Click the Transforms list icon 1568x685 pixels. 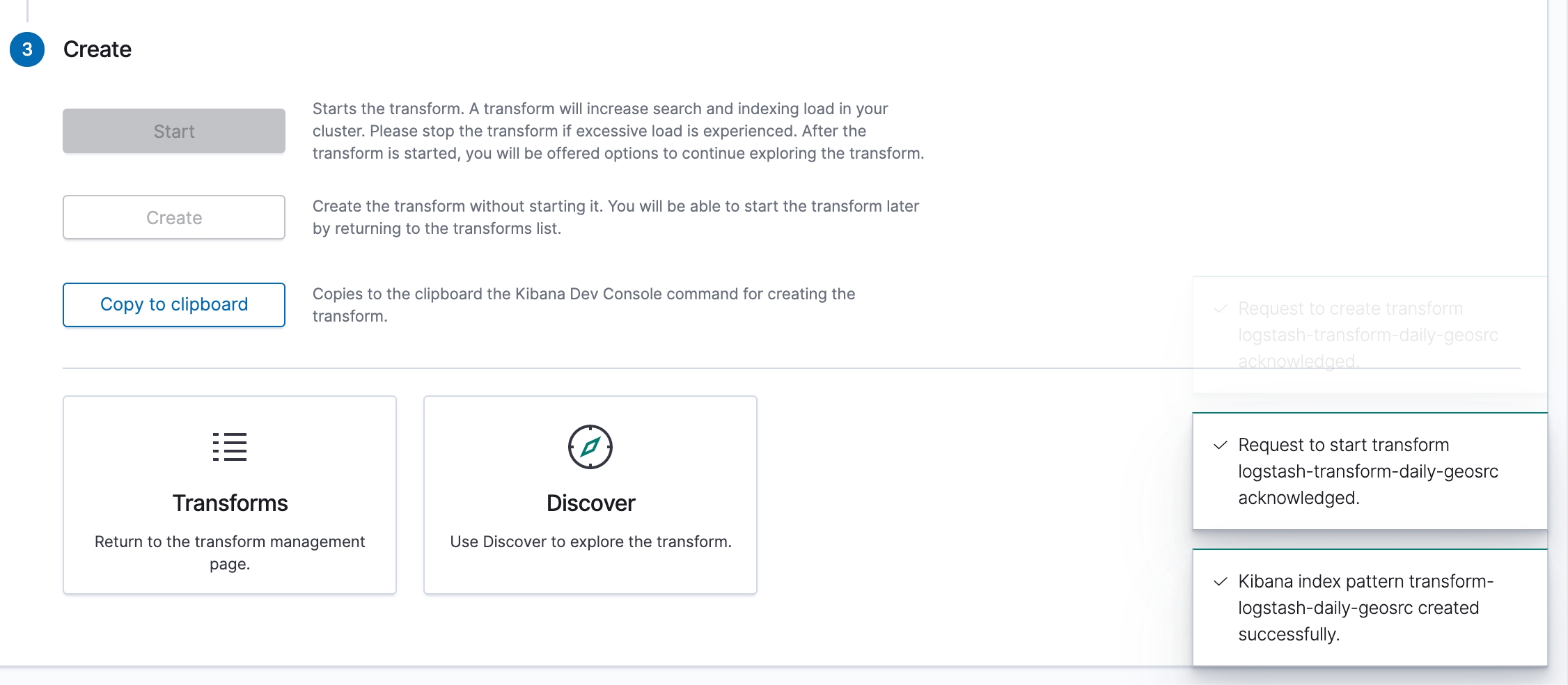click(x=230, y=447)
